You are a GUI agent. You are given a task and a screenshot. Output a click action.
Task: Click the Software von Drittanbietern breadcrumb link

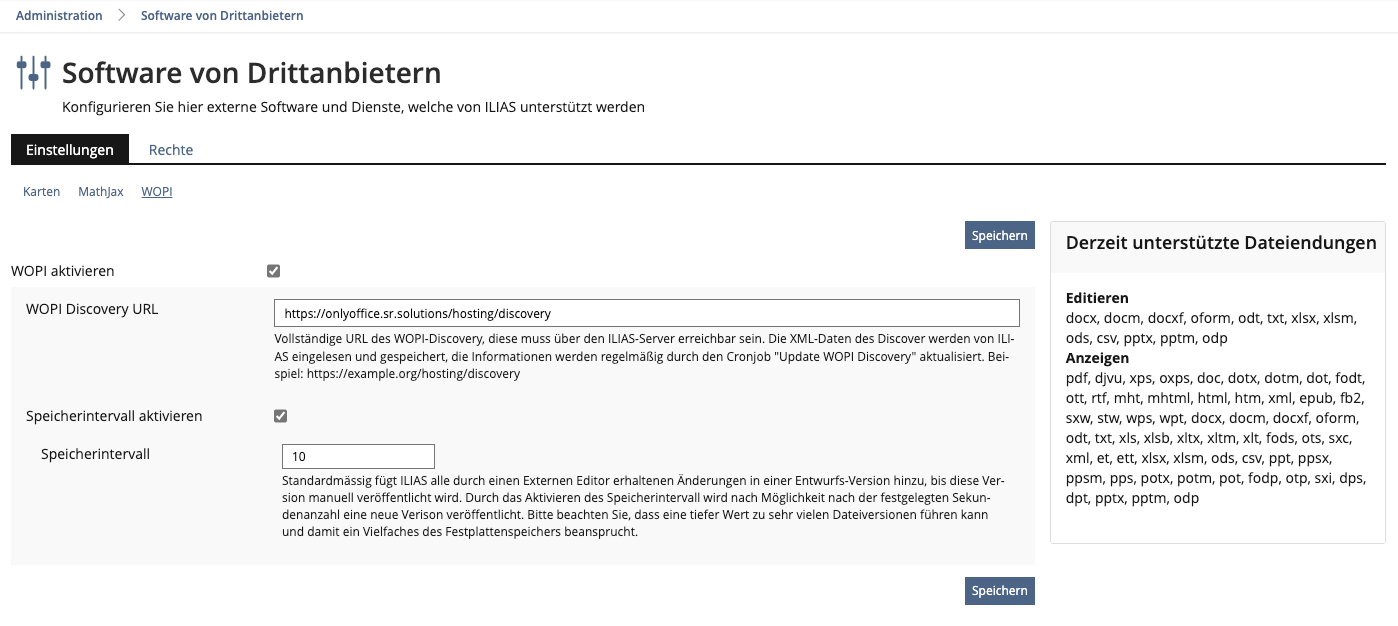pos(222,16)
